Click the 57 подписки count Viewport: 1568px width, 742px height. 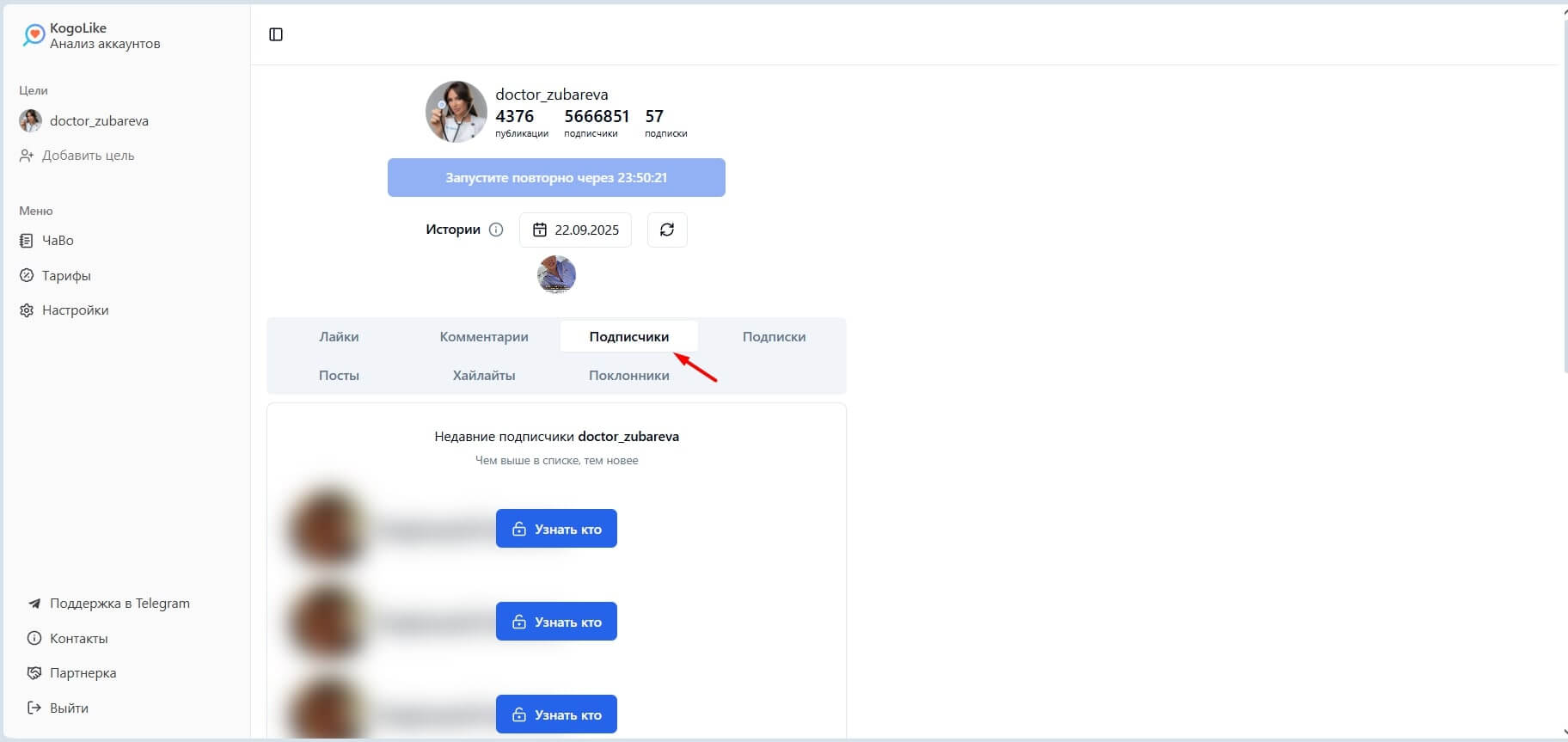point(665,122)
